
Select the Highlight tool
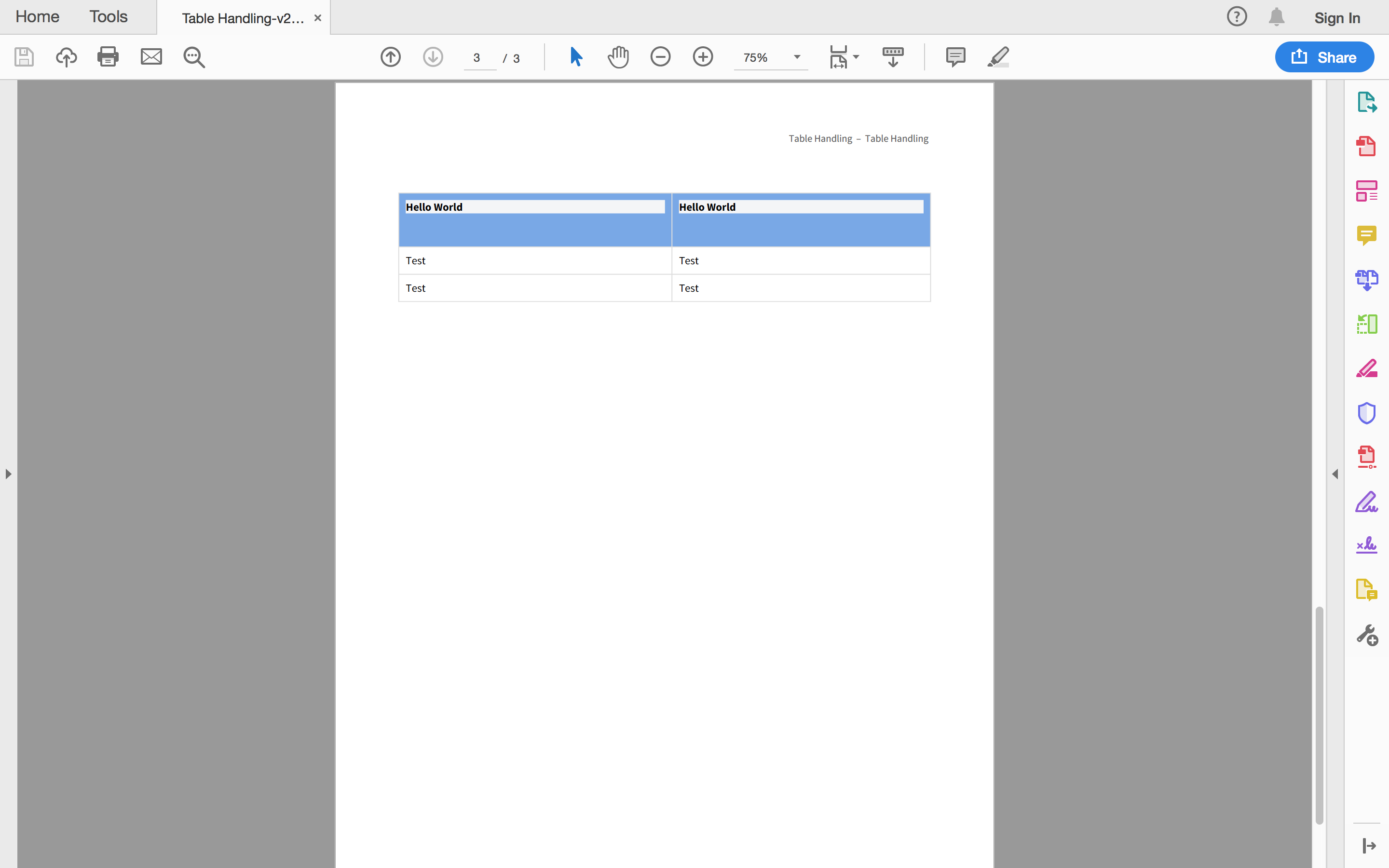(x=997, y=57)
